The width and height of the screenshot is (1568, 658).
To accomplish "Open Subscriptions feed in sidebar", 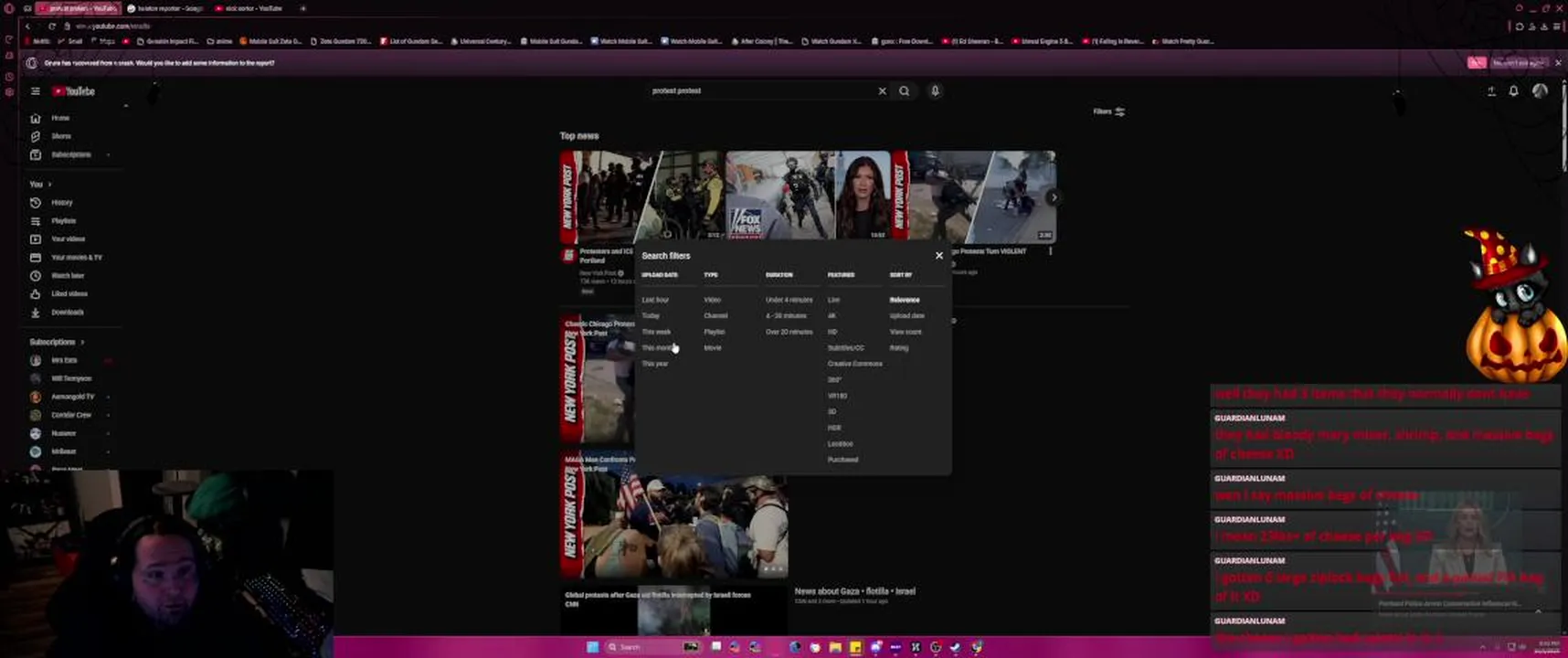I will click(69, 154).
